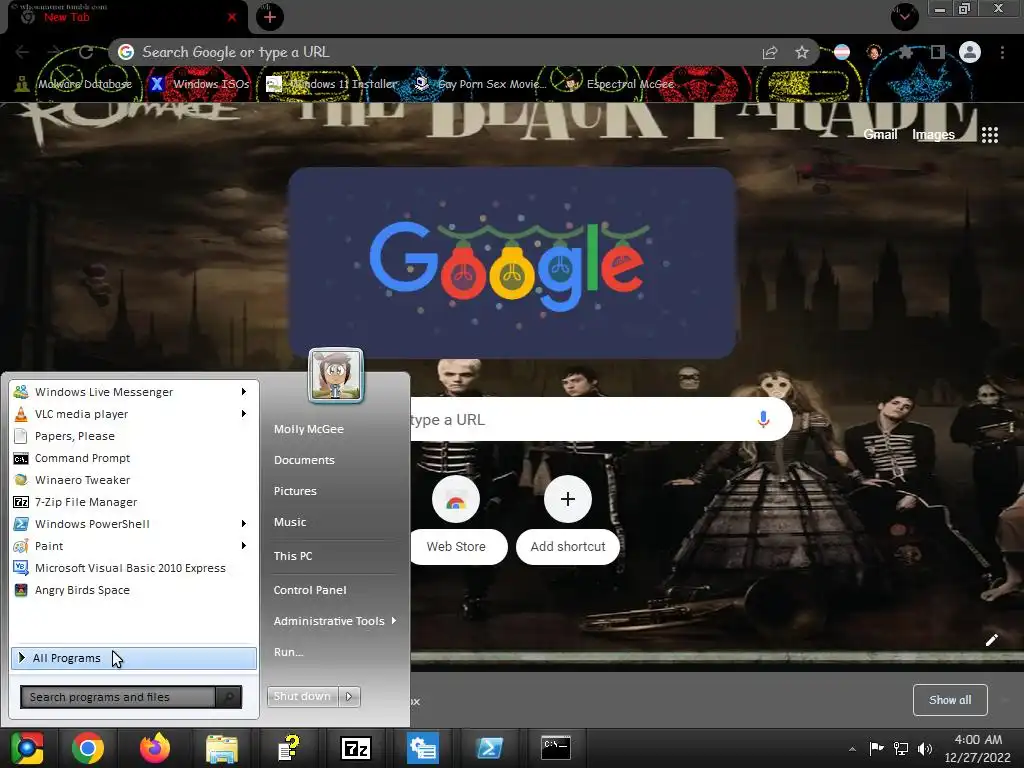
Task: Expand Paint jump list arrow
Action: [244, 546]
